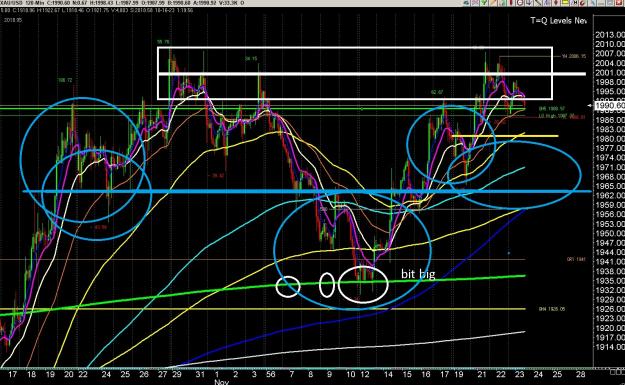Click the 2013.00 price axis label

pos(610,35)
